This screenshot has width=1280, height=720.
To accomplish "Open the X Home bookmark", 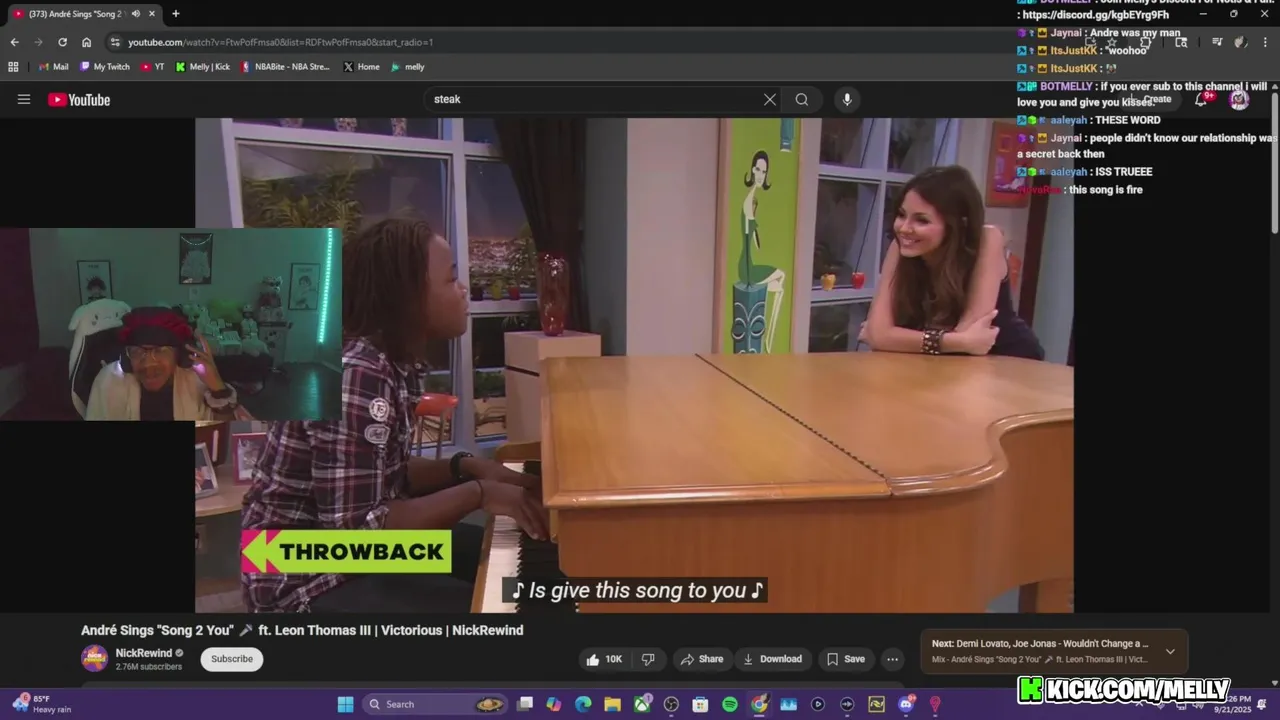I will click(361, 67).
